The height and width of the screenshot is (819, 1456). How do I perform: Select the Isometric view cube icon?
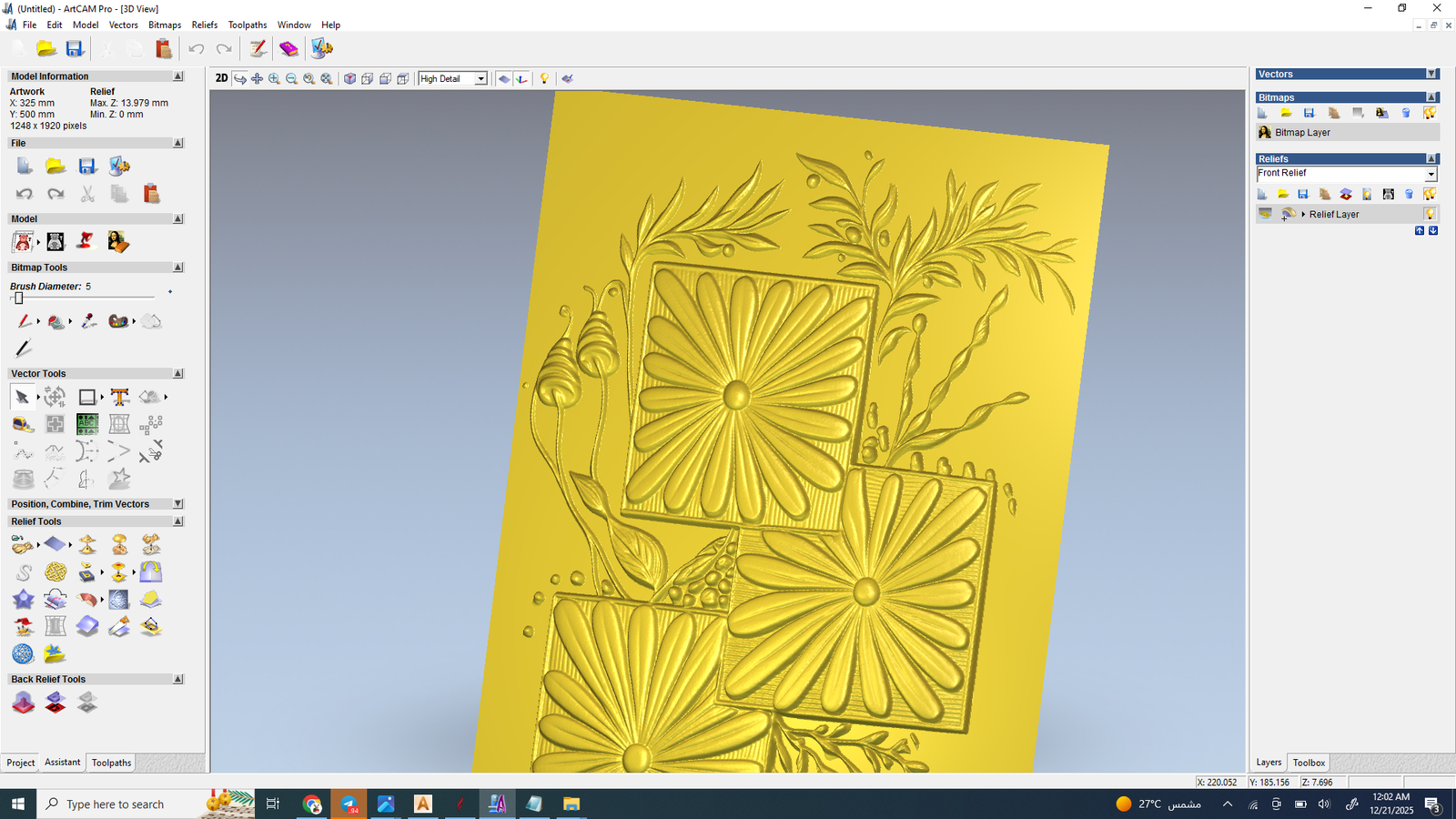point(349,79)
